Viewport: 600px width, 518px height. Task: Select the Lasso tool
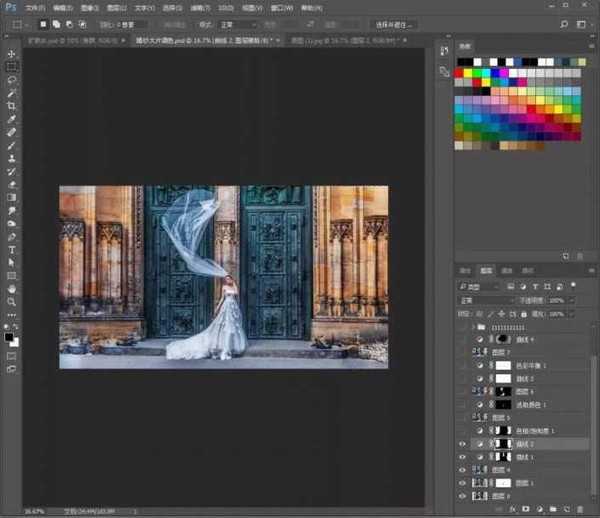[12, 80]
